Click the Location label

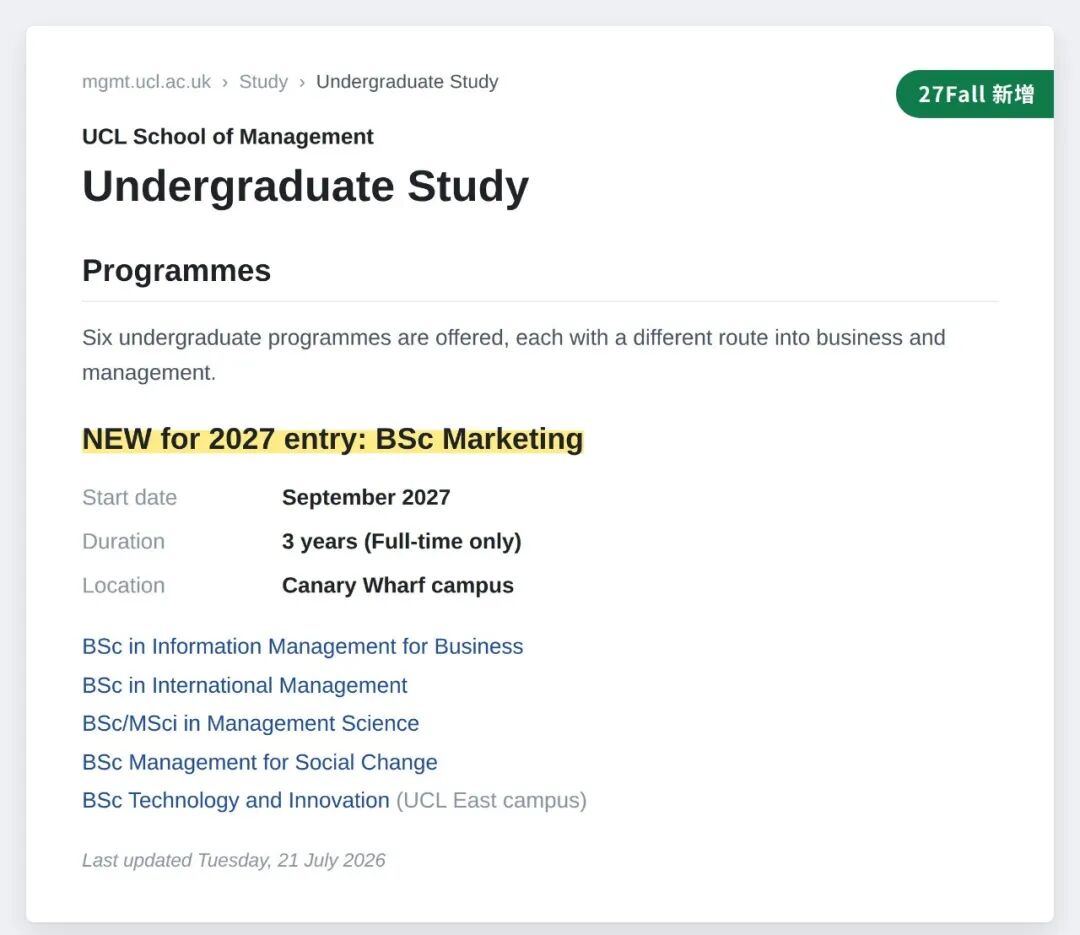pos(123,586)
